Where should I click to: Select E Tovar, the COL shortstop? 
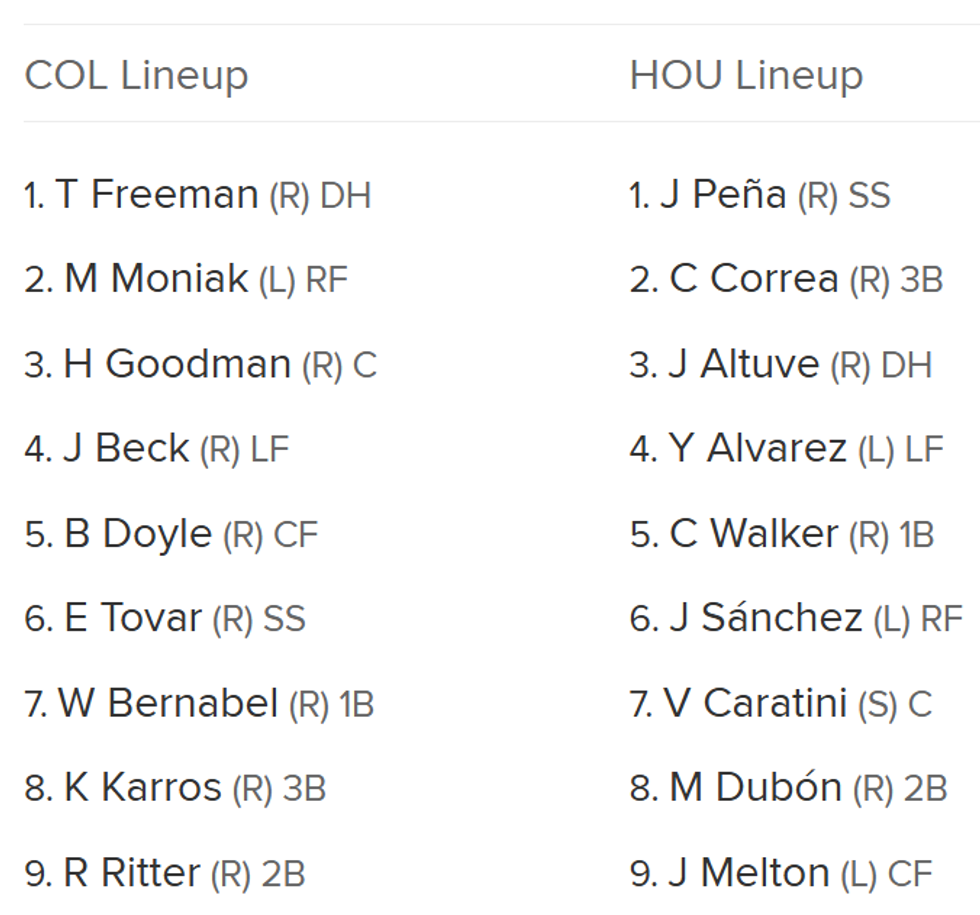click(x=133, y=618)
